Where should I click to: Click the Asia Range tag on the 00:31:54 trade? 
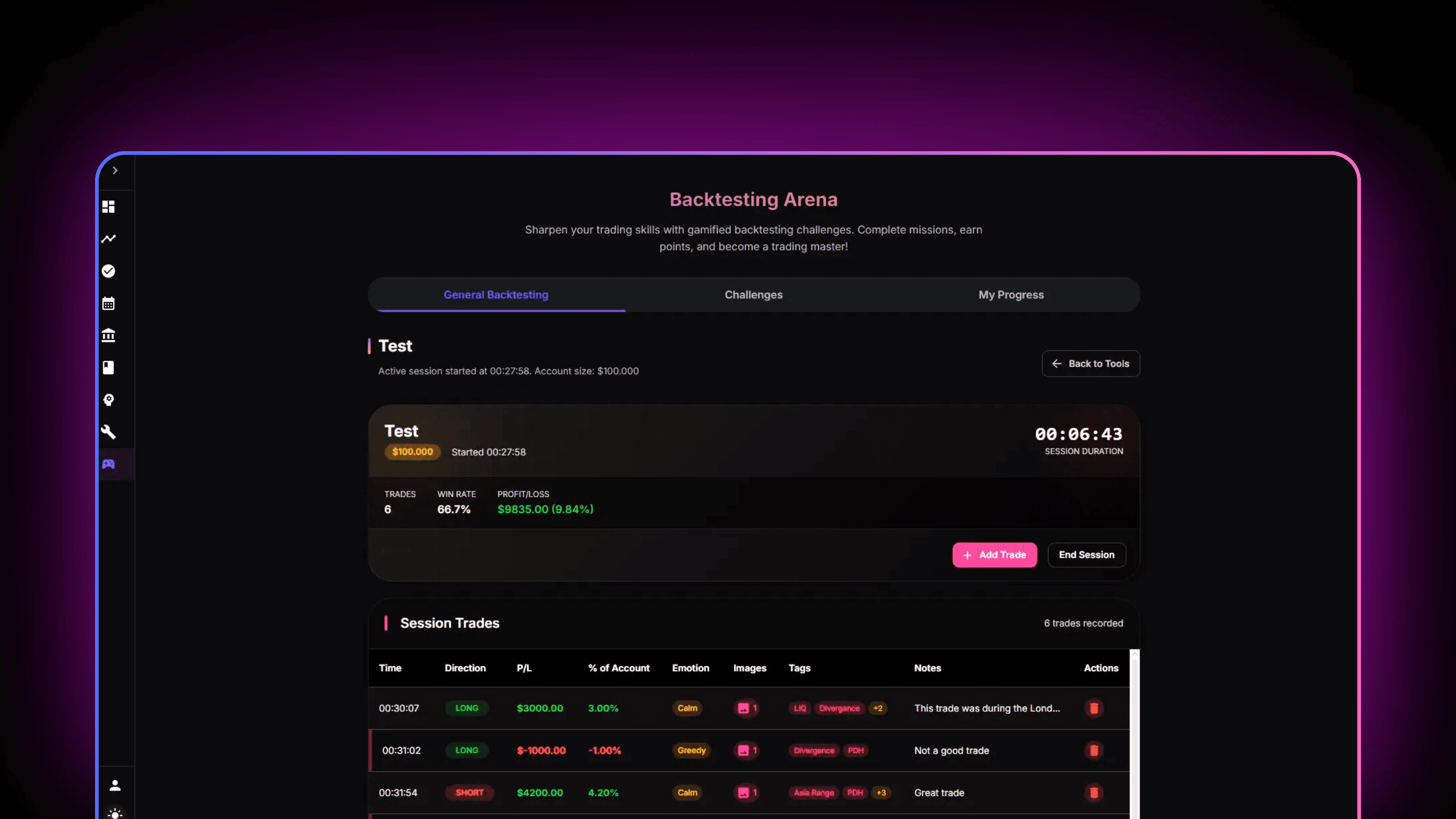[814, 792]
